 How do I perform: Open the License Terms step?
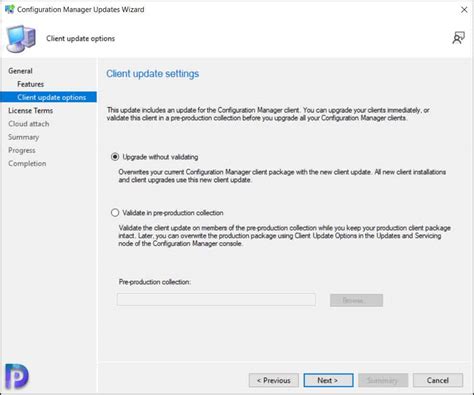pos(30,111)
